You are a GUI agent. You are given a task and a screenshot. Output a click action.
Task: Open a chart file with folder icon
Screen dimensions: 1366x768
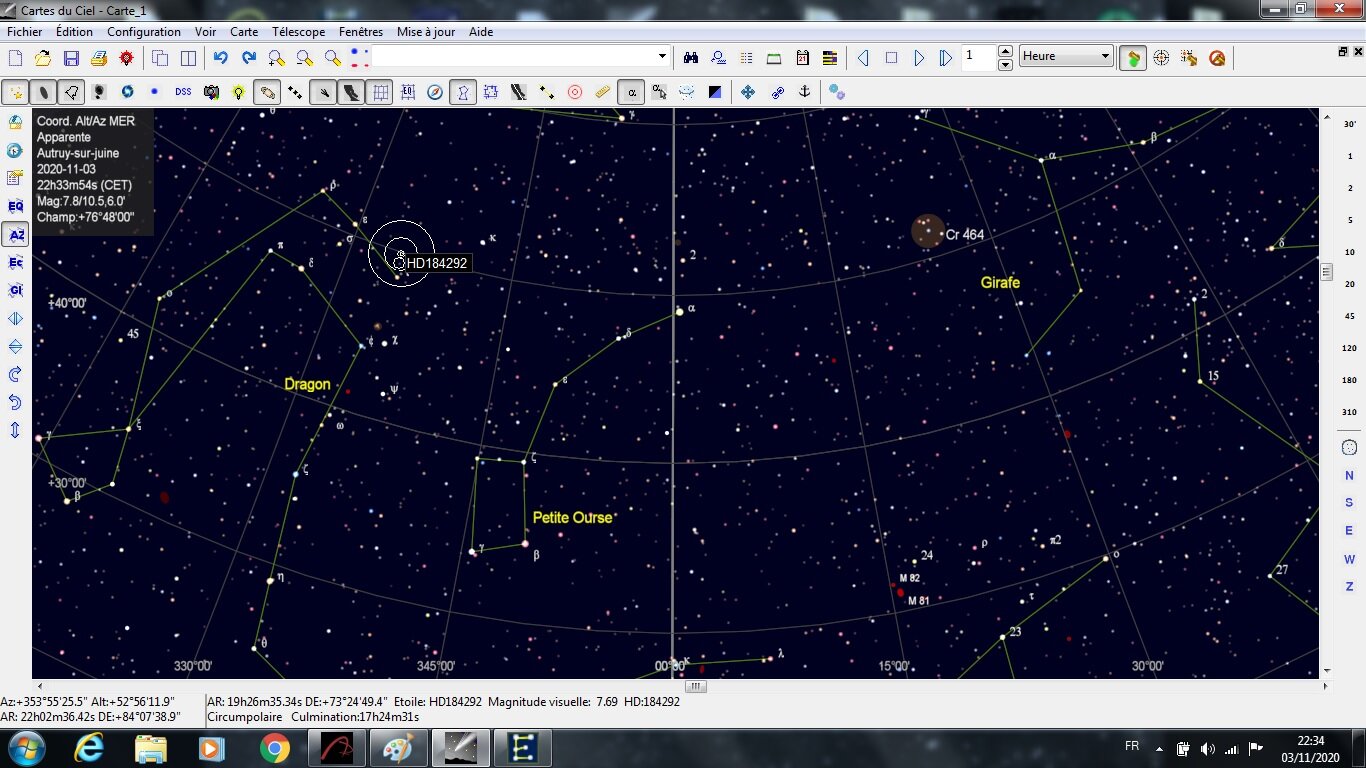coord(43,58)
